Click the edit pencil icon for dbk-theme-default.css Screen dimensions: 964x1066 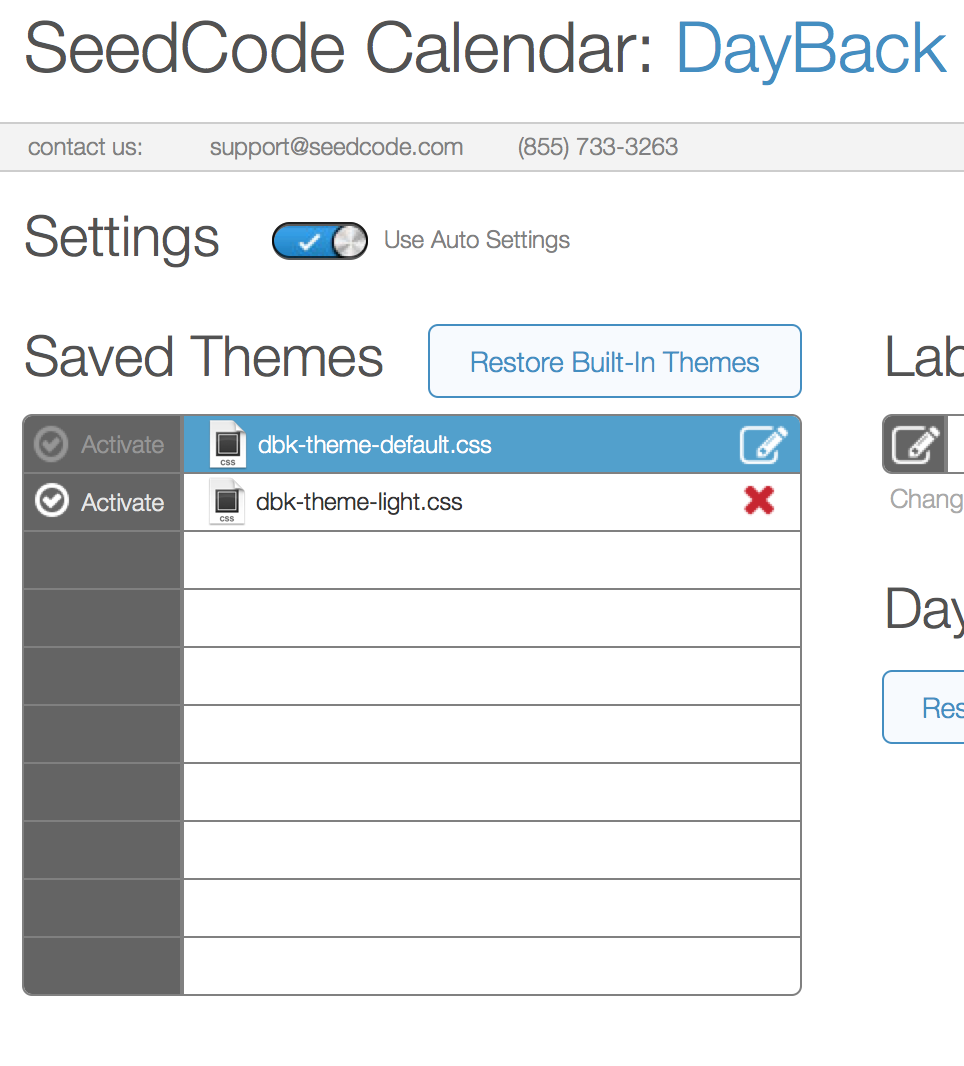point(763,445)
